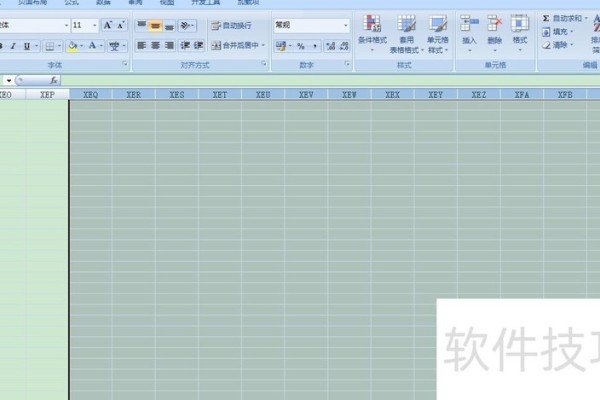Screen dimensions: 600x400
Task: Toggle italic formatting
Action: coord(13,46)
